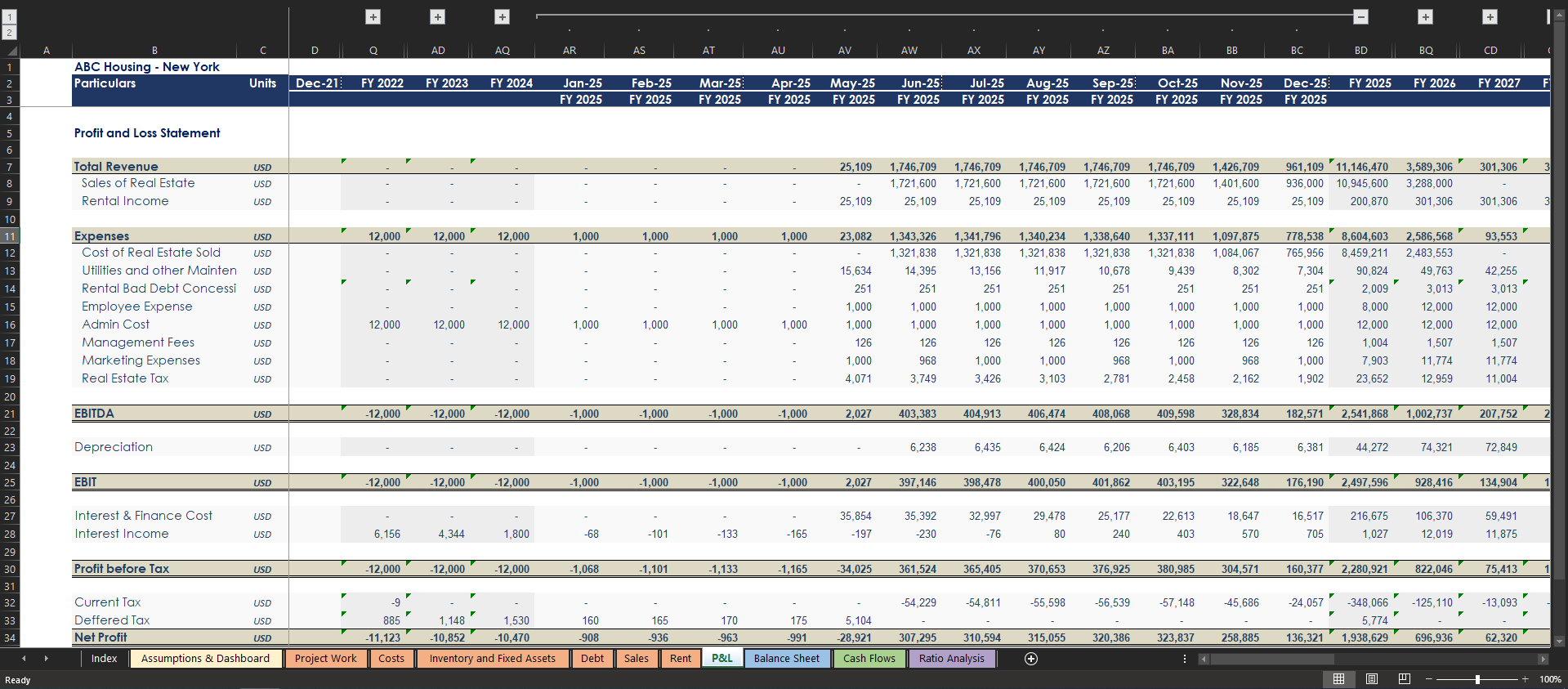
Task: Expand grouped columns above column Q
Action: [x=373, y=17]
